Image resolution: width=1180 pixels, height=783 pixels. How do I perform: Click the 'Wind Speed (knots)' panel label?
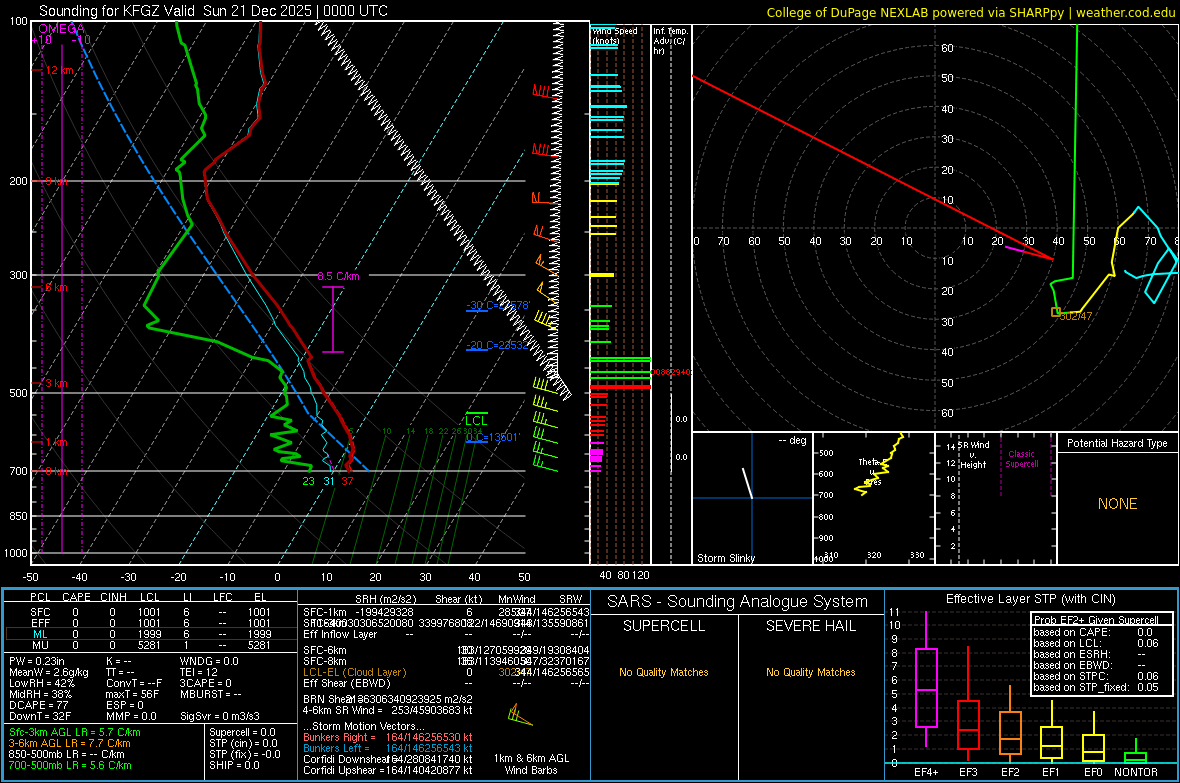click(x=614, y=35)
